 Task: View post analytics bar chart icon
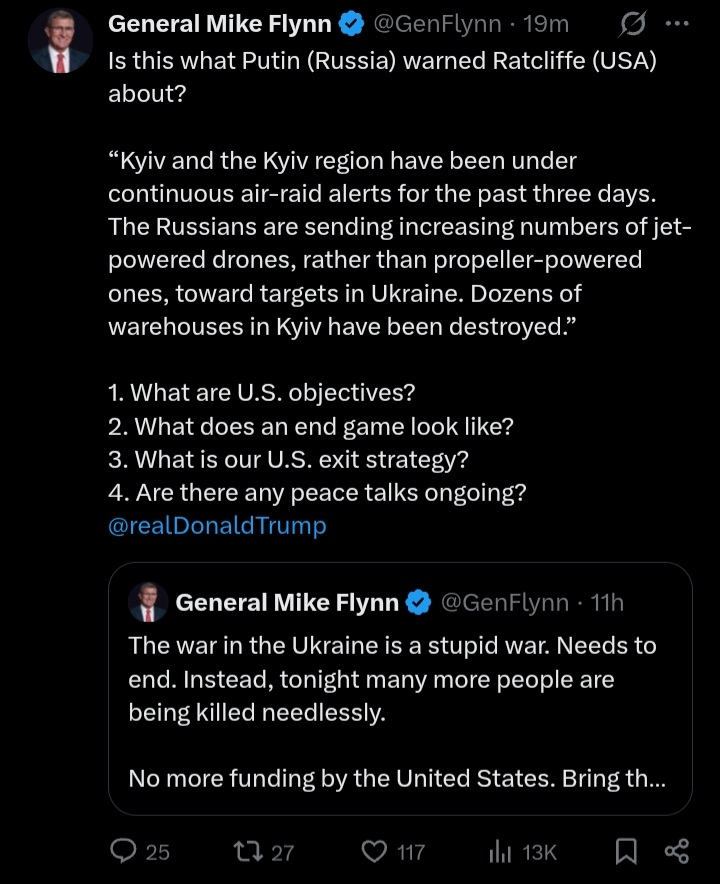click(x=500, y=851)
